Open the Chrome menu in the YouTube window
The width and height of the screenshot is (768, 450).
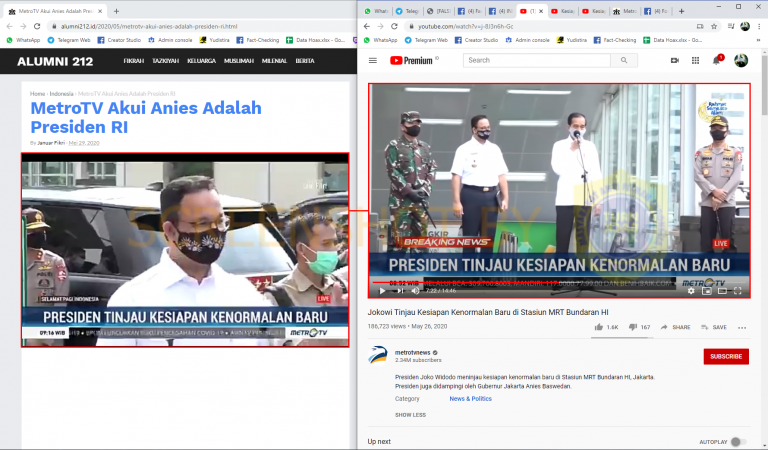(x=760, y=26)
